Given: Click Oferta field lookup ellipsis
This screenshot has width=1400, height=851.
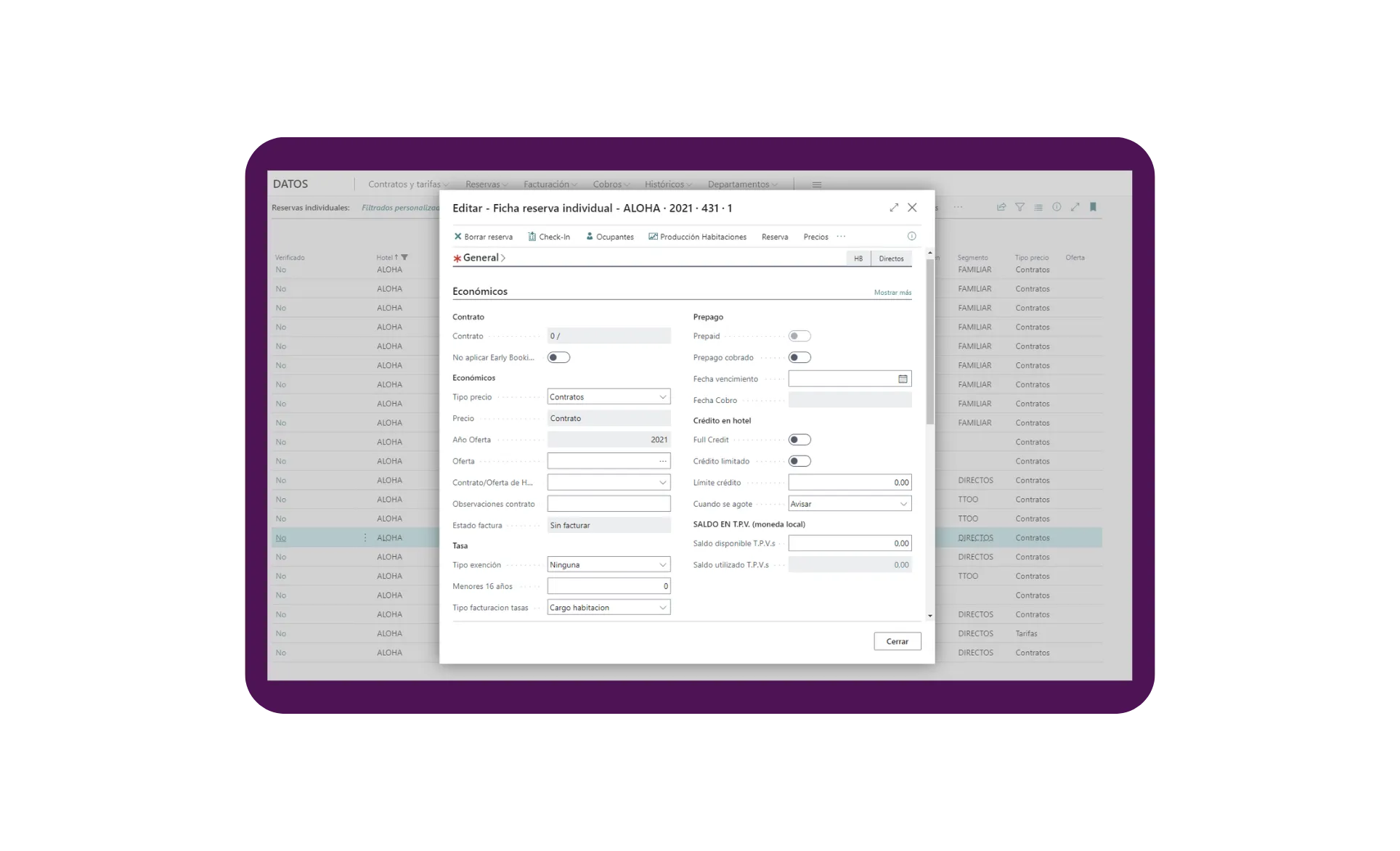Looking at the screenshot, I should [x=663, y=462].
